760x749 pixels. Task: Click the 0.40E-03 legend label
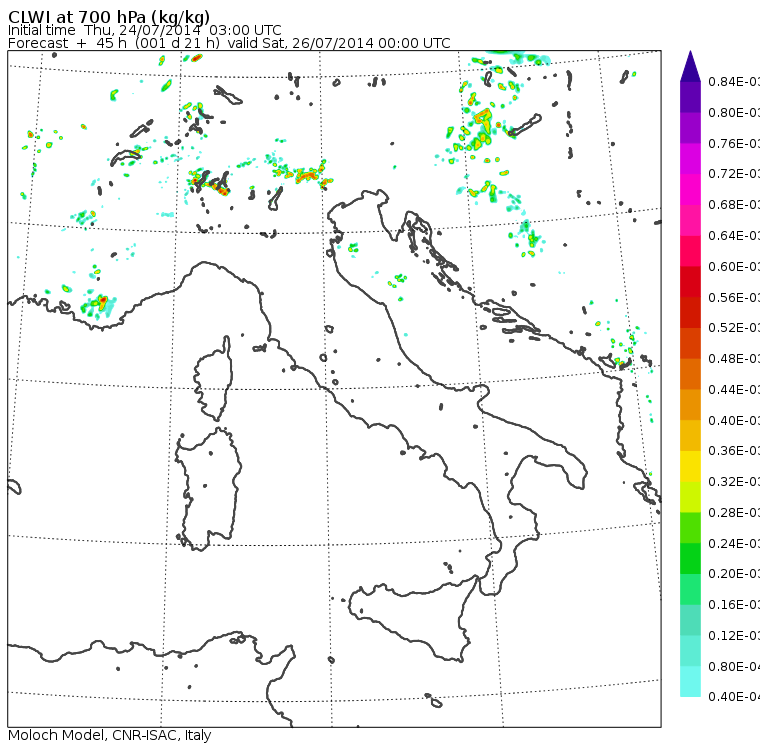(734, 420)
